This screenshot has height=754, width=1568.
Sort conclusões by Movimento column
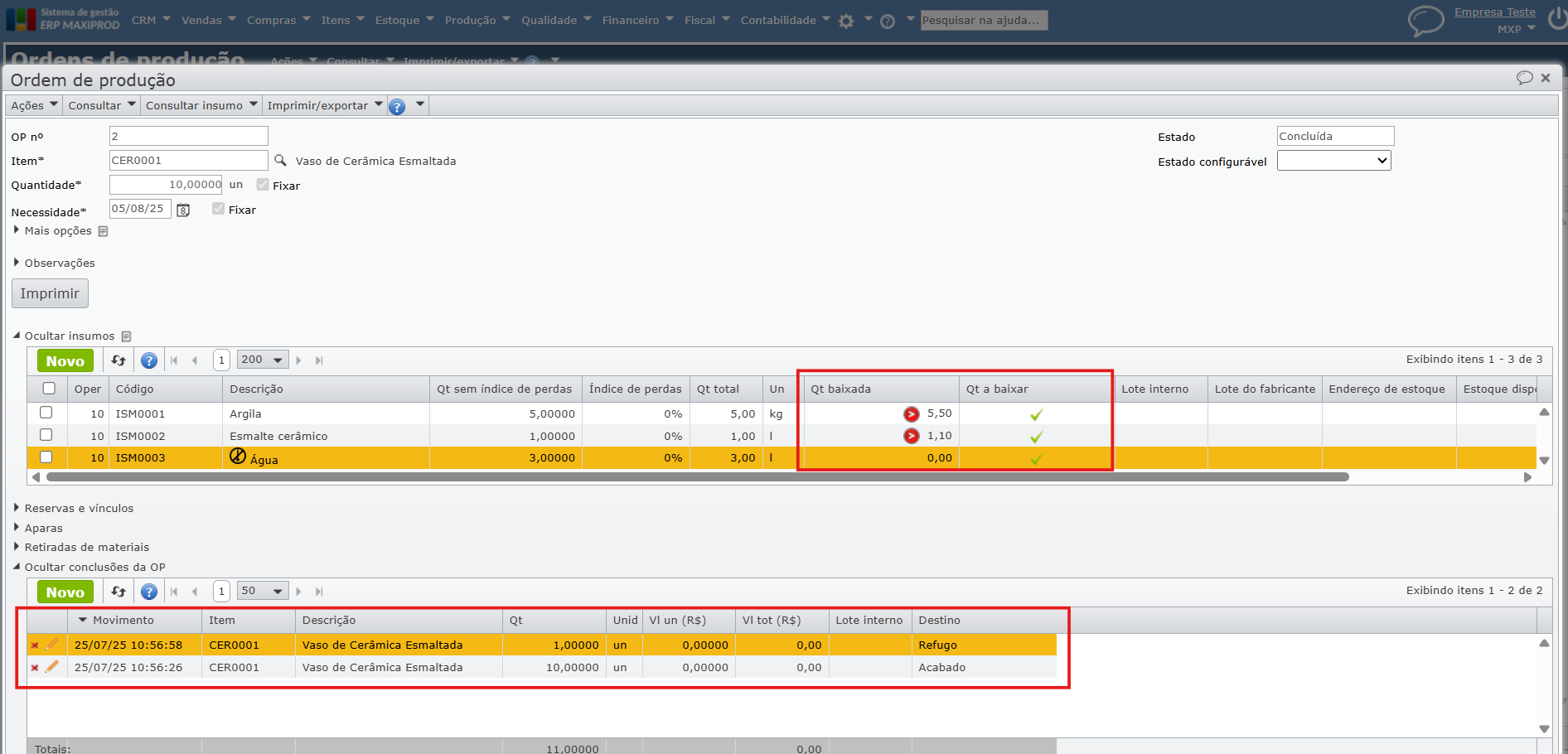123,621
